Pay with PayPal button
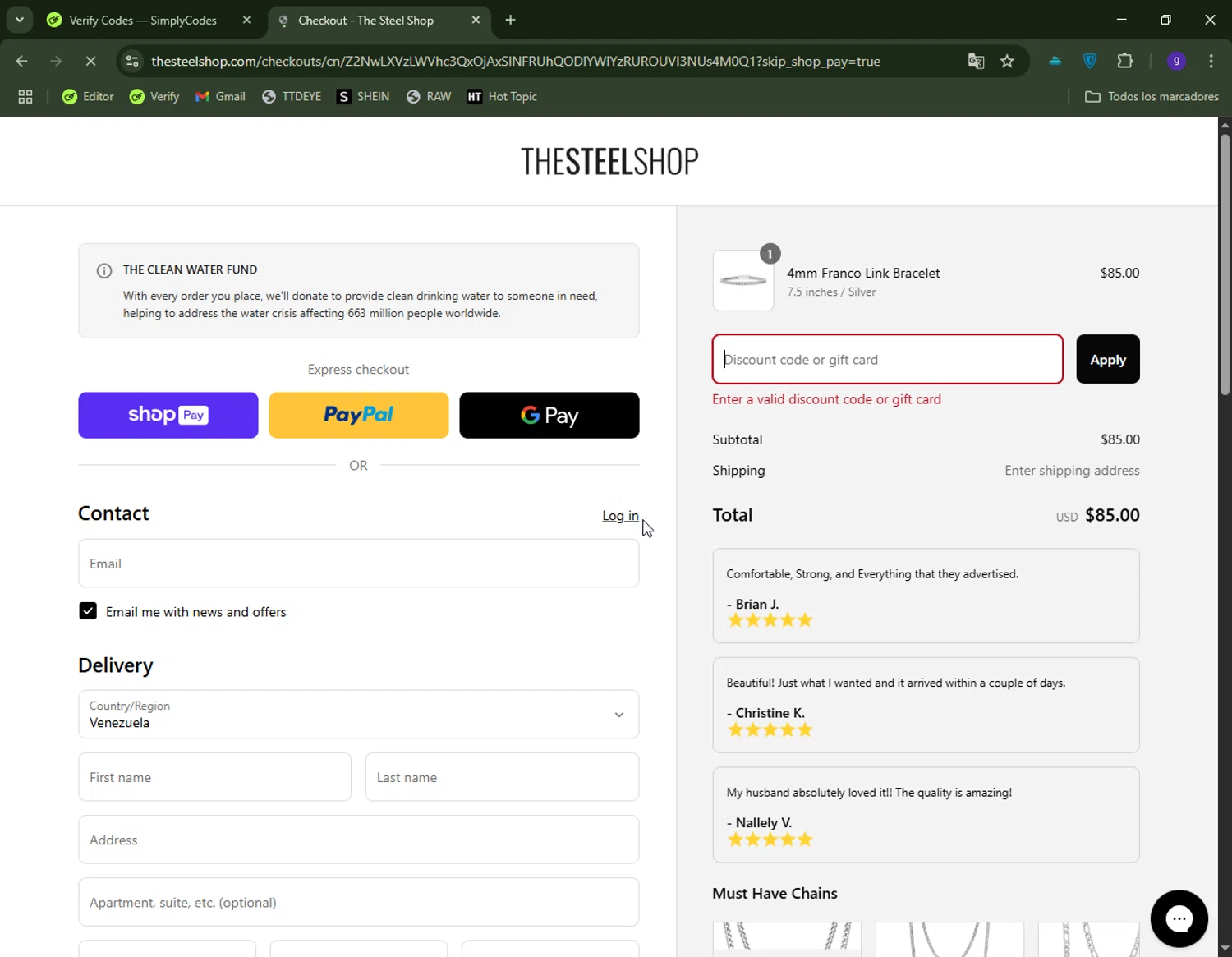 pyautogui.click(x=359, y=415)
